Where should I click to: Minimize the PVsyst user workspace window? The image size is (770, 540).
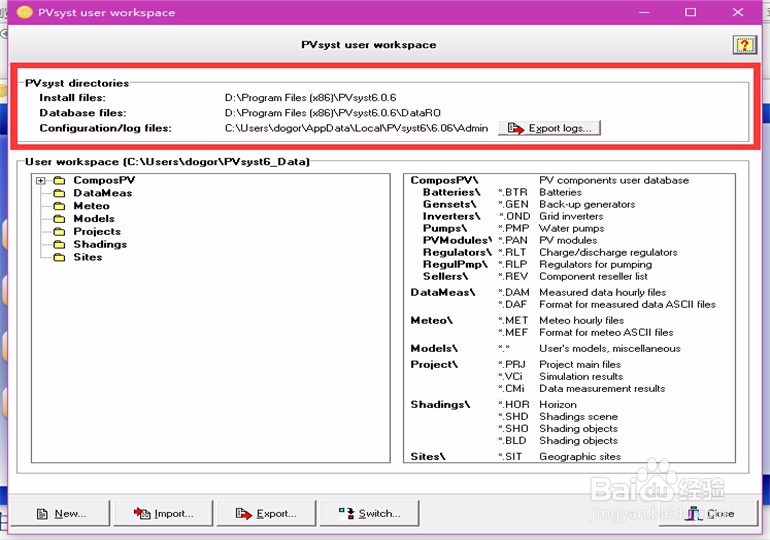pos(644,12)
